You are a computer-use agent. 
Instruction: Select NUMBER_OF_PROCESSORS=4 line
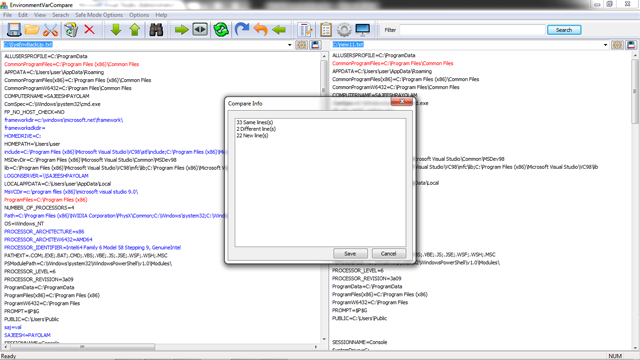[39, 208]
